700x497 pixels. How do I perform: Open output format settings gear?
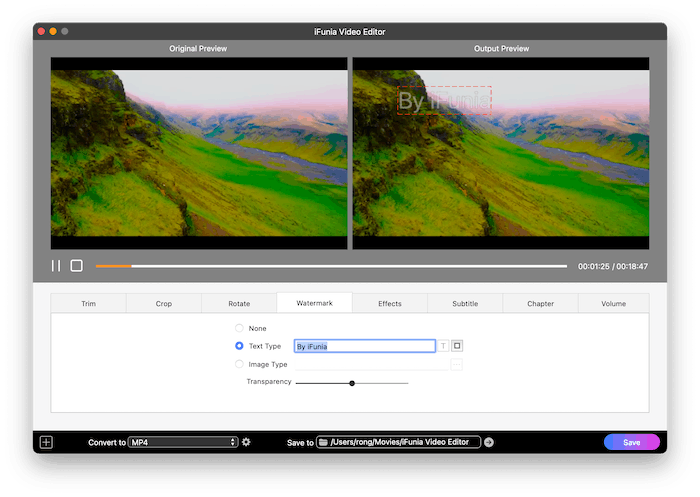click(246, 442)
